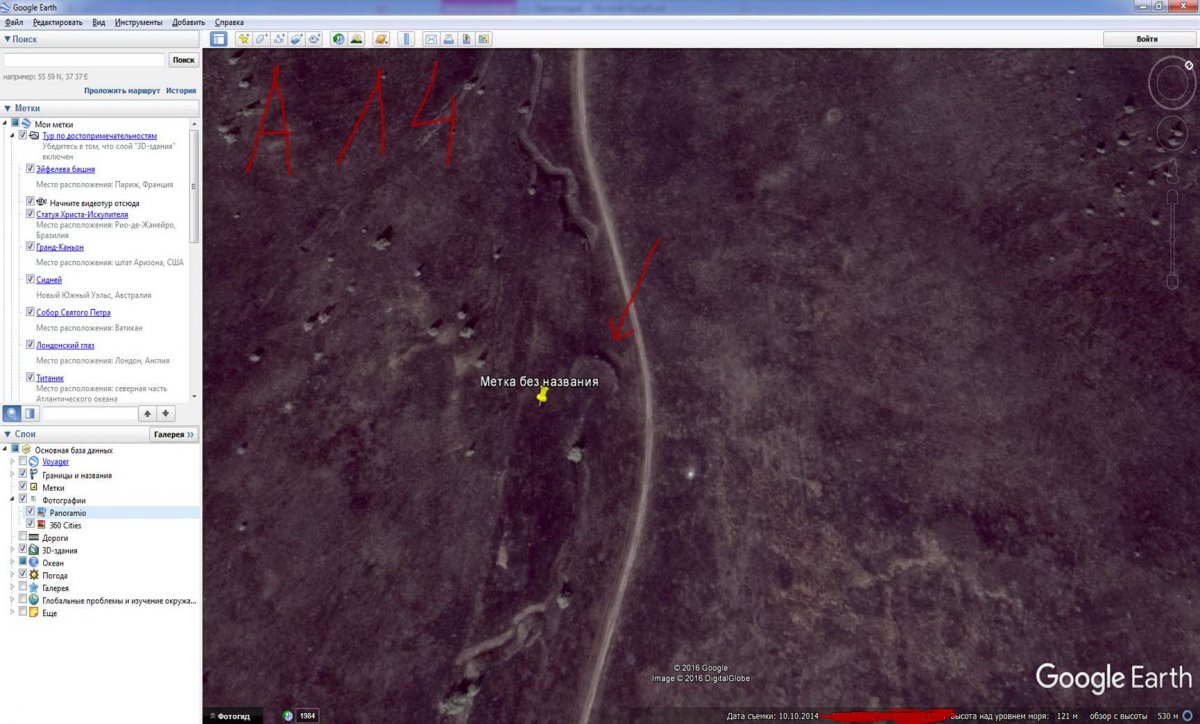Expand the 'Еще' layer node

click(13, 612)
